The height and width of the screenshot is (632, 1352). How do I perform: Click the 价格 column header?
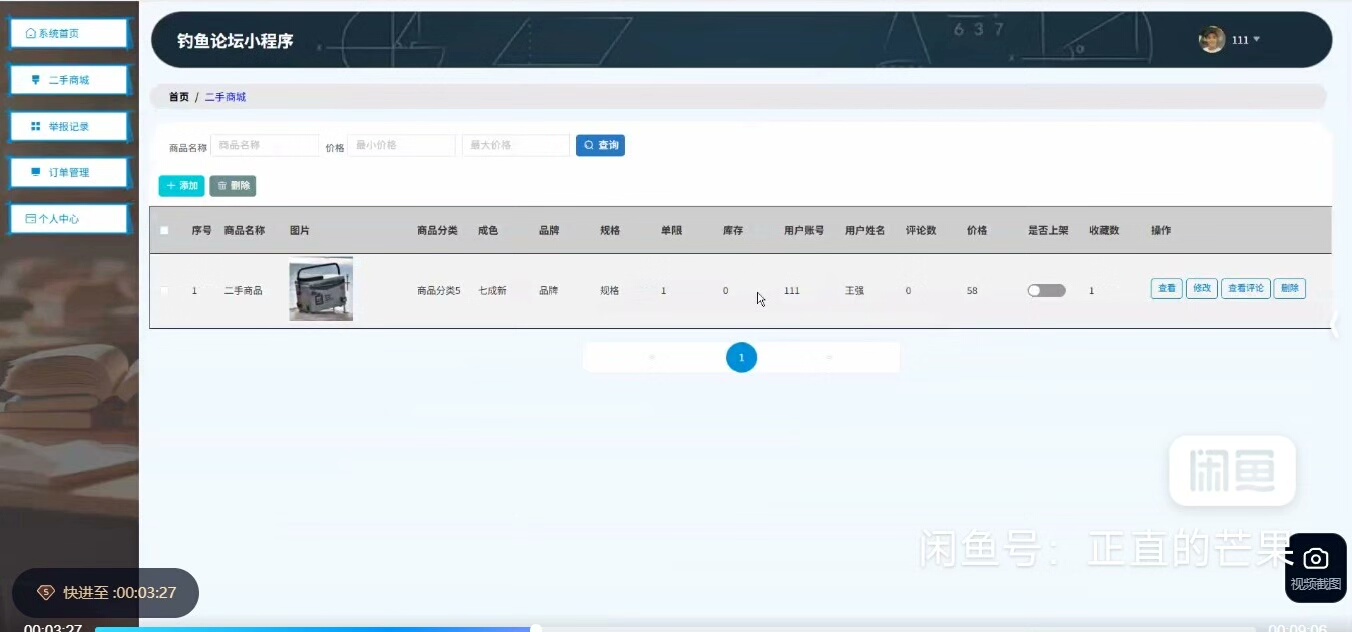977,230
